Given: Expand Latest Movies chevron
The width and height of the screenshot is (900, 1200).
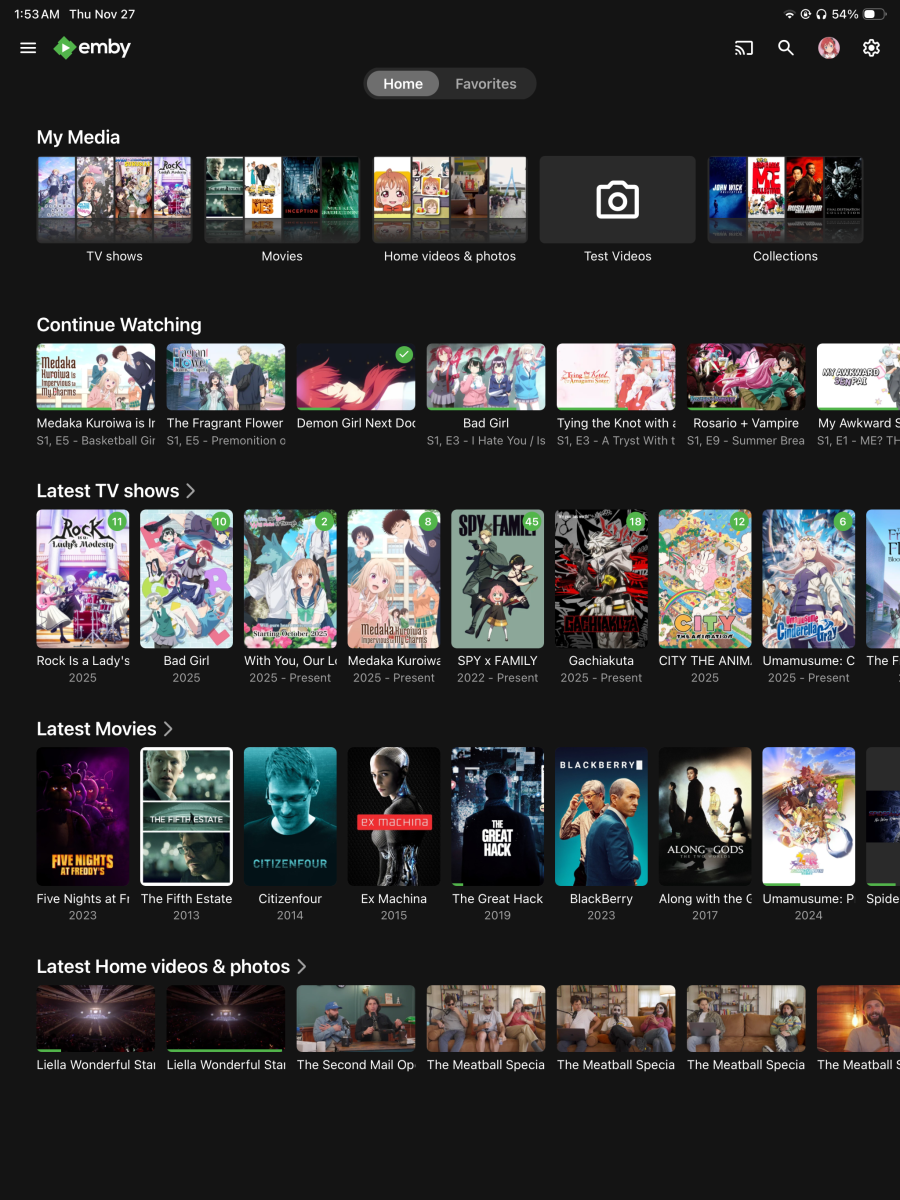Looking at the screenshot, I should [168, 729].
